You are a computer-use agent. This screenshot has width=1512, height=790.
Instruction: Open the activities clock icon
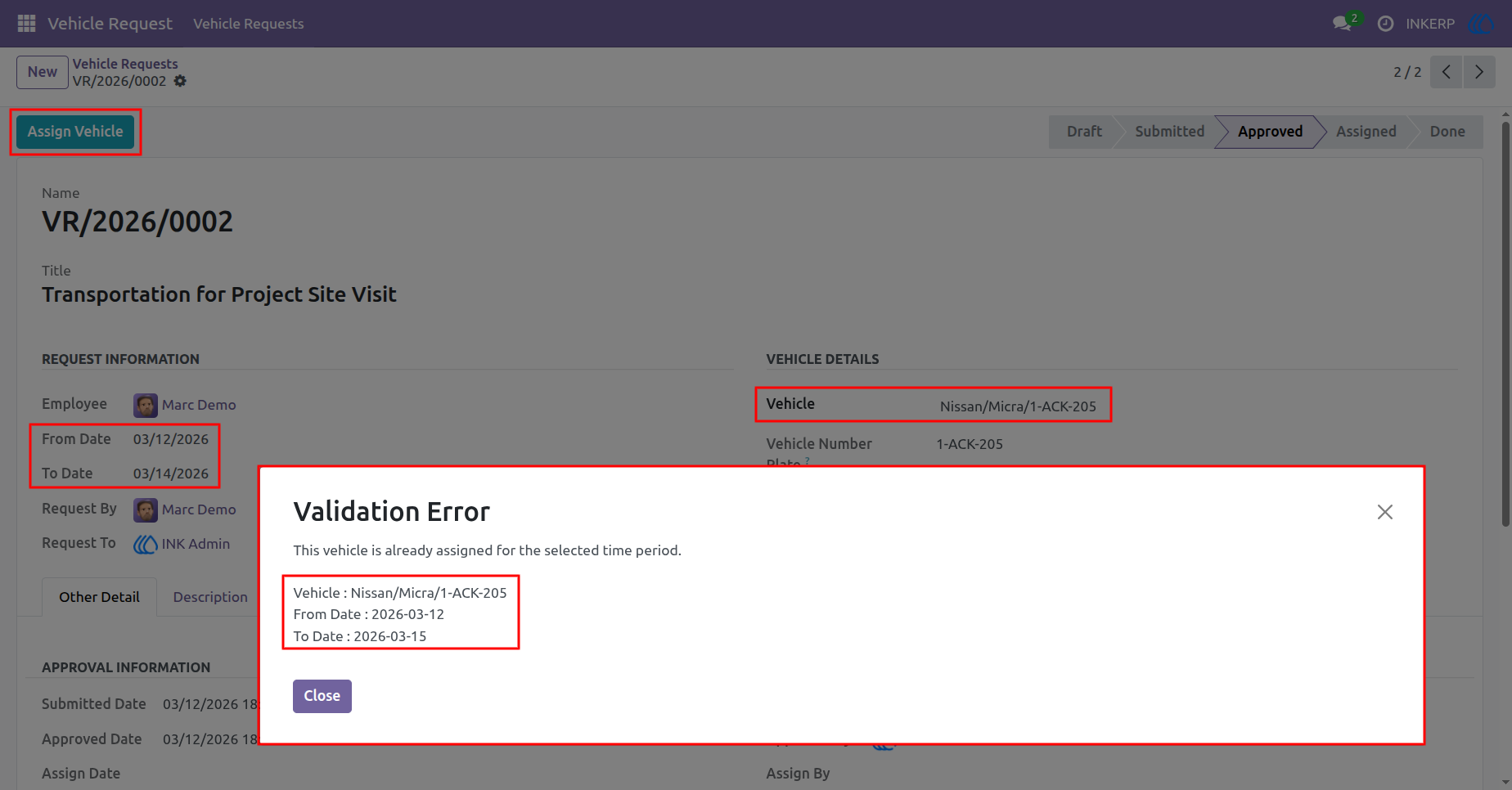pyautogui.click(x=1385, y=24)
